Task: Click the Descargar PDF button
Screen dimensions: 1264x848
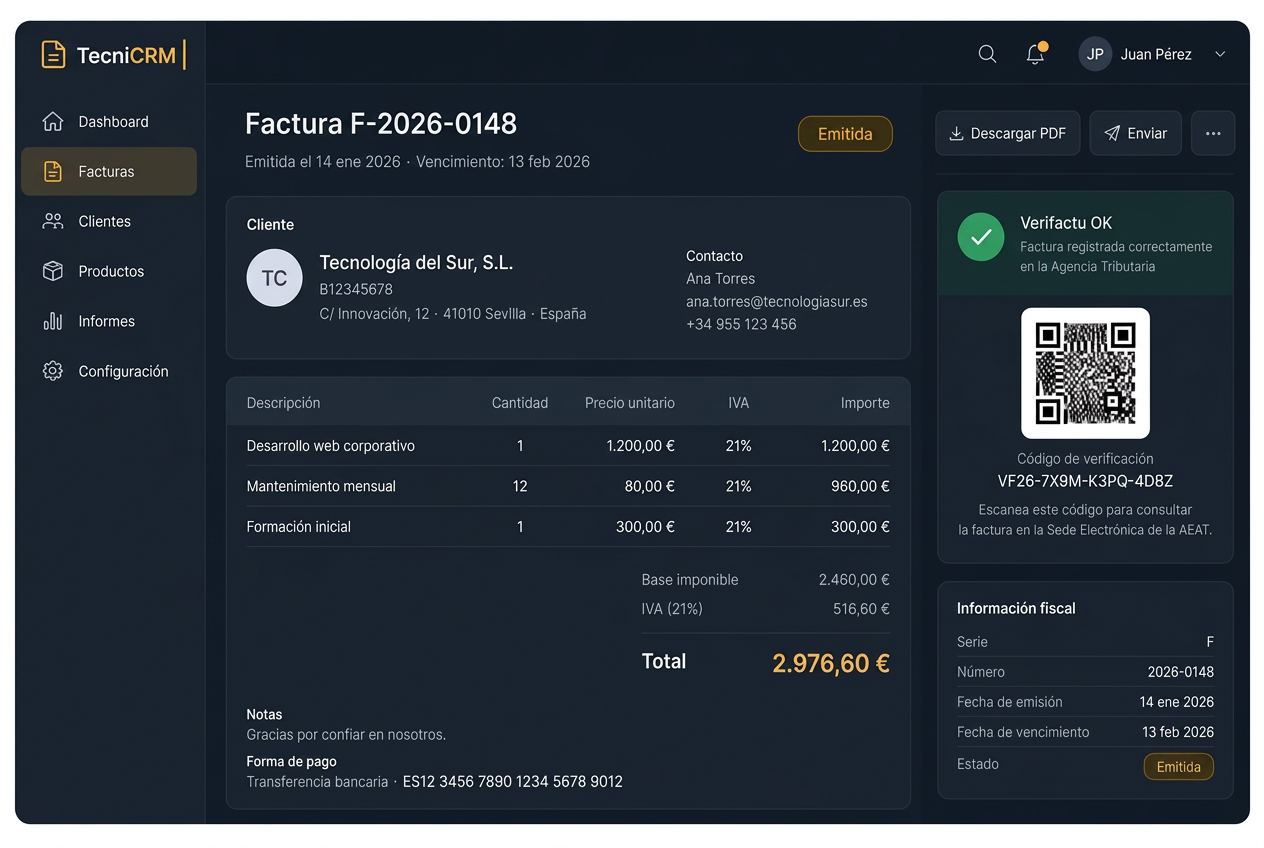Action: (1008, 133)
